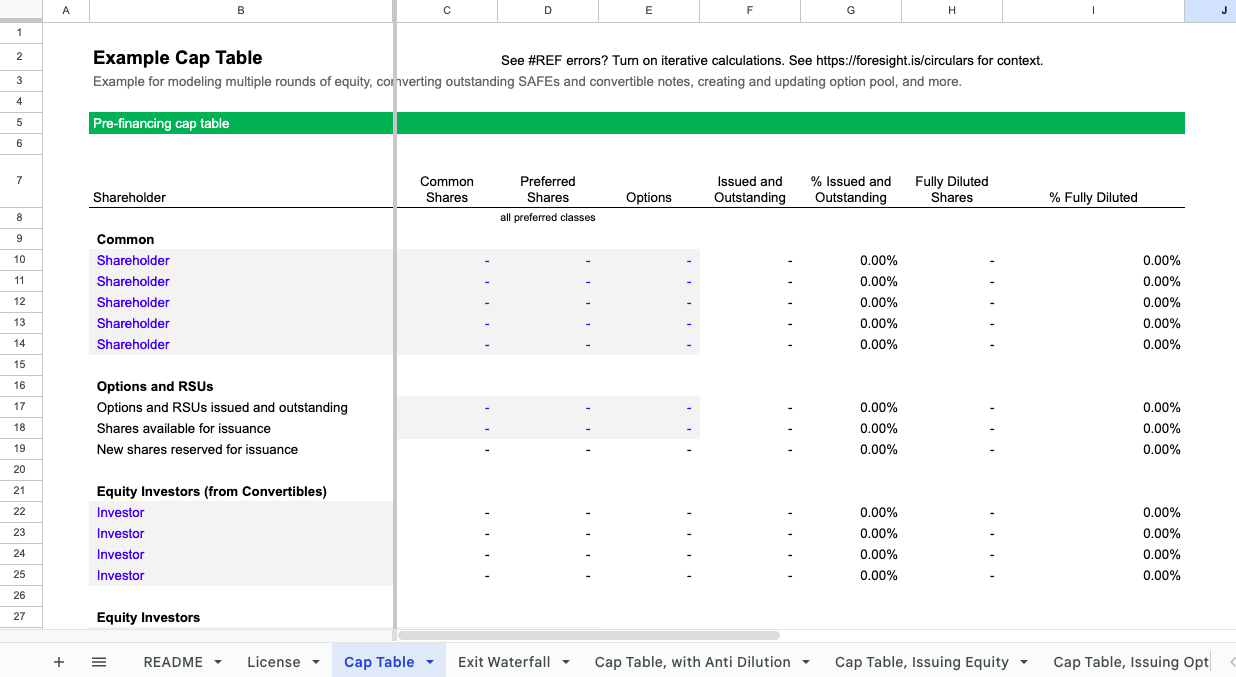Screen dimensions: 1236x677
Task: Switch to Cap Table, with Anti Dilution tab
Action: tap(693, 662)
